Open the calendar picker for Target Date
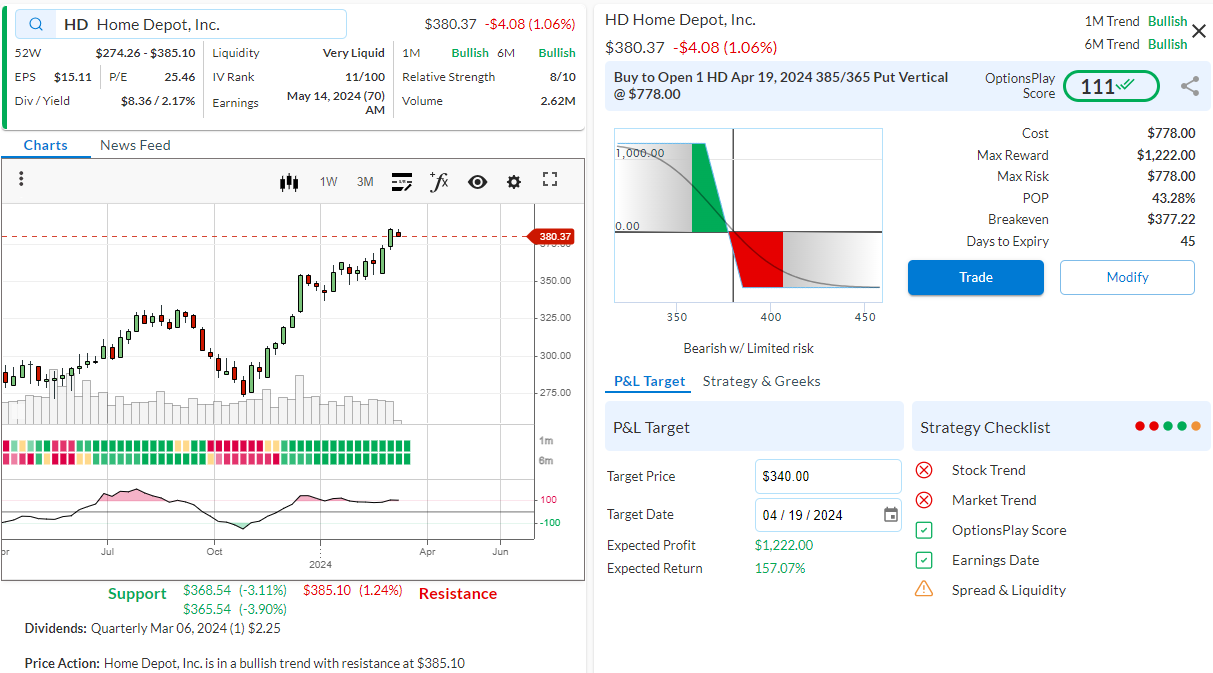The width and height of the screenshot is (1213, 673). (x=891, y=515)
